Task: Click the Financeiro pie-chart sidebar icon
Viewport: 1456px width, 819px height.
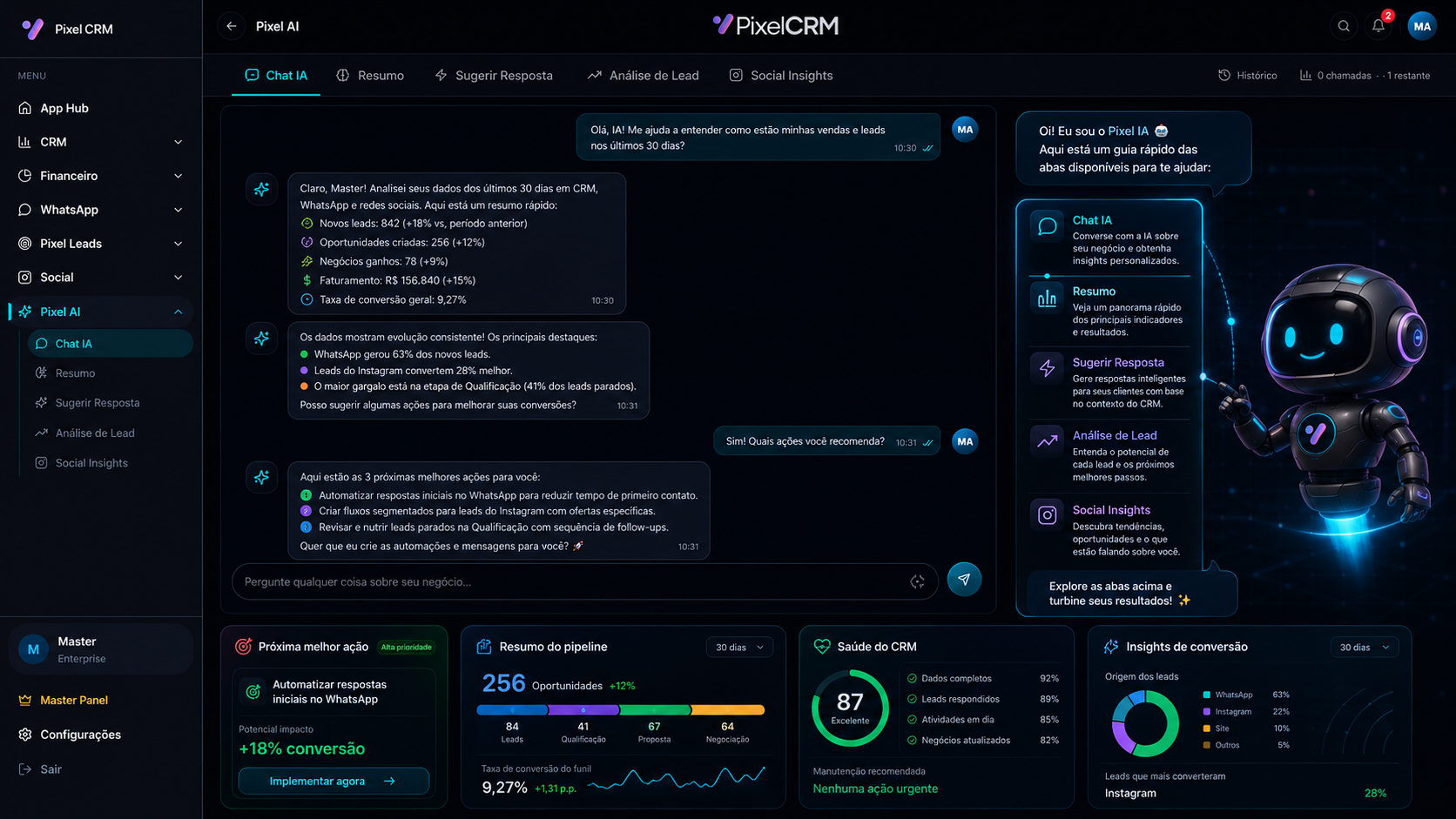Action: 24,176
